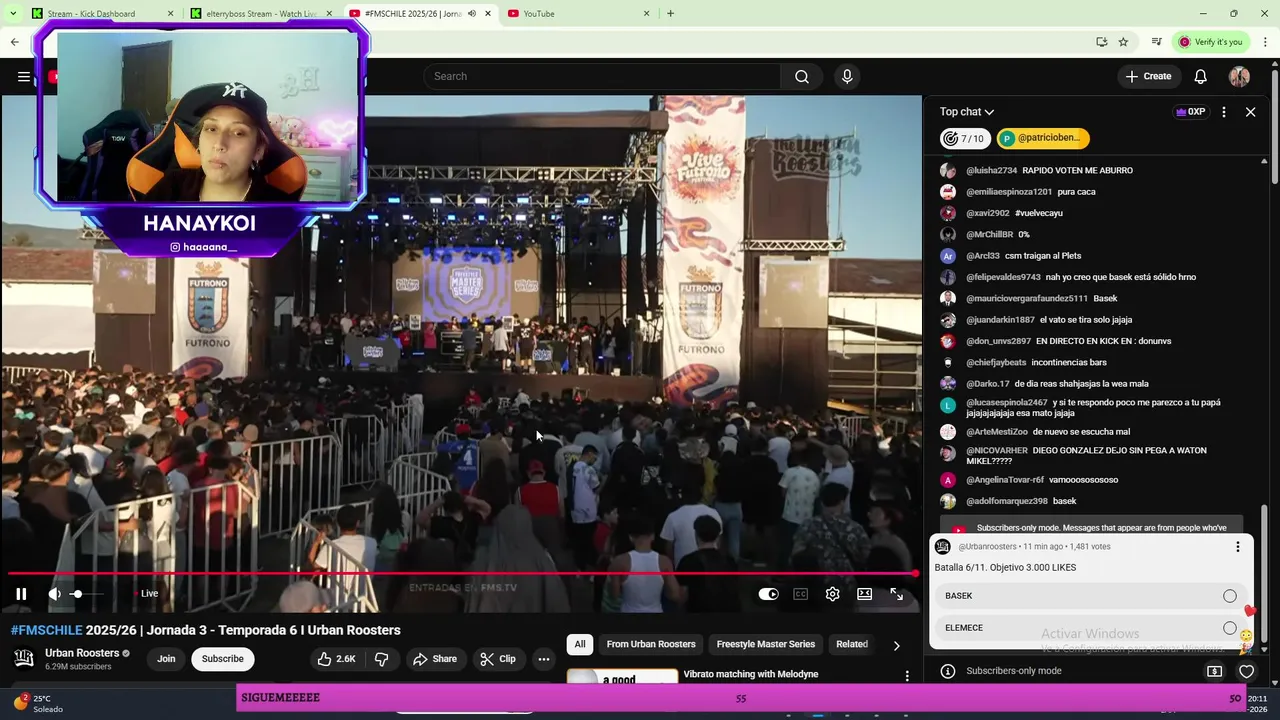Enter fullscreen mode
Image resolution: width=1280 pixels, height=720 pixels.
point(897,594)
